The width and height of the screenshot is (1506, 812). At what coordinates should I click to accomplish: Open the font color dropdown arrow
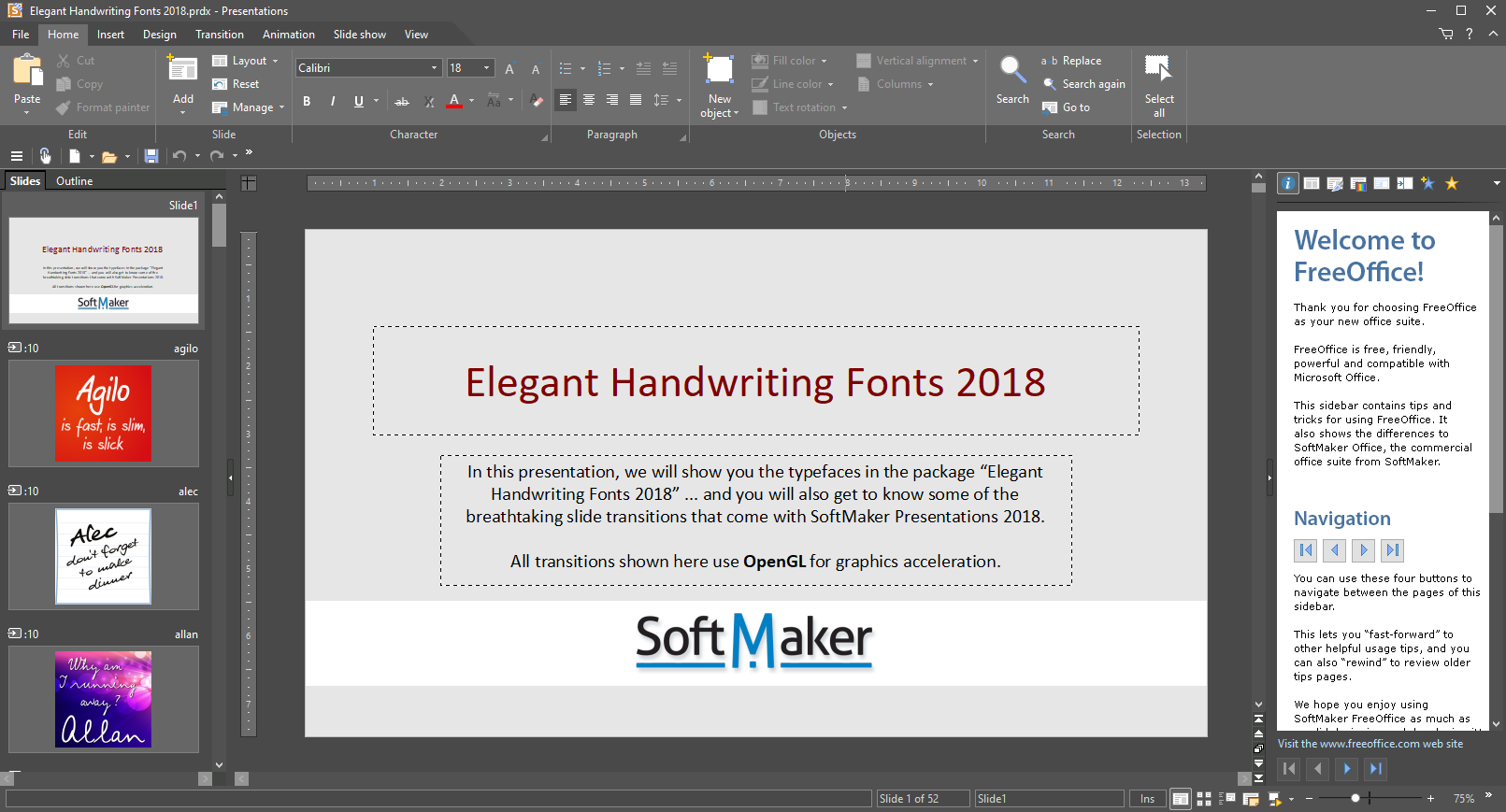point(471,100)
